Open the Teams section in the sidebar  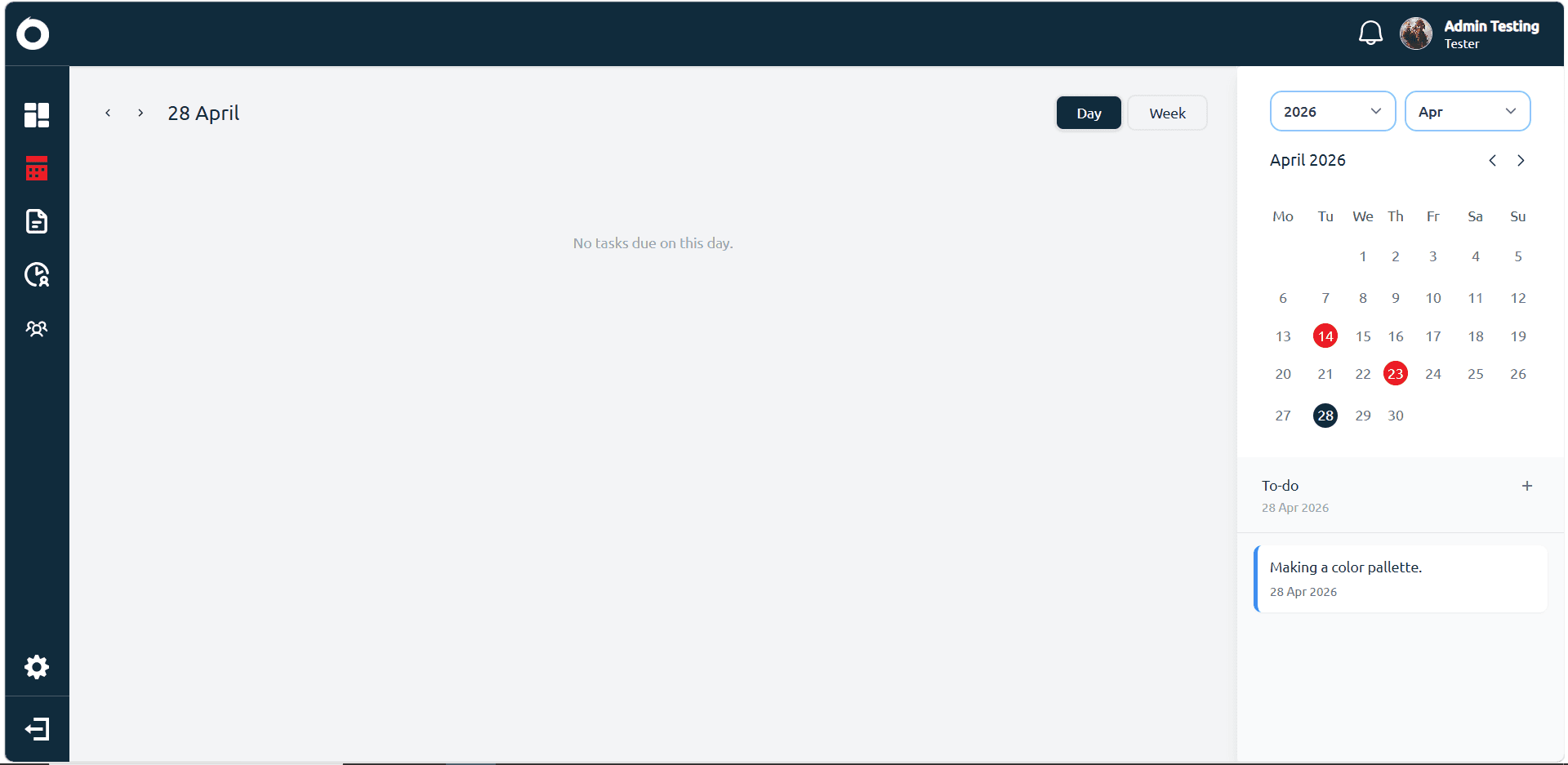tap(37, 328)
